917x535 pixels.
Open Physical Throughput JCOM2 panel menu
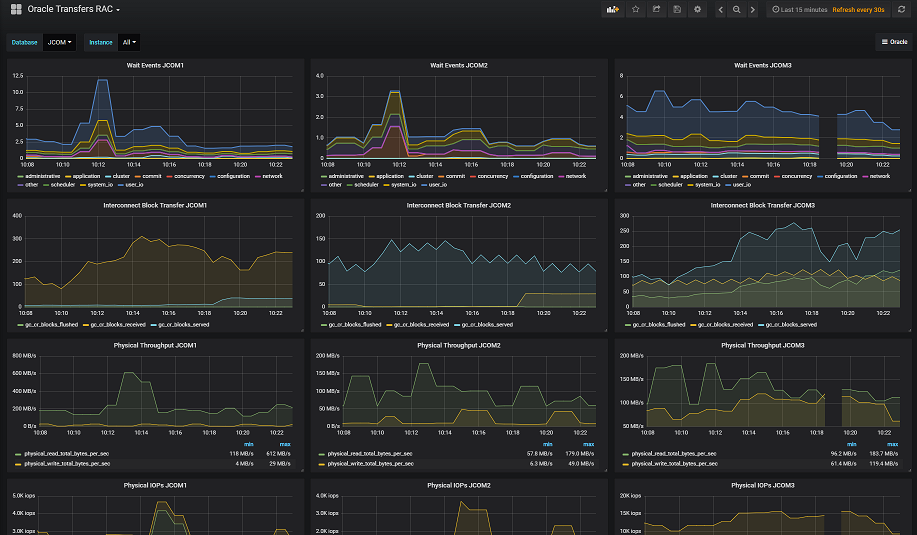pyautogui.click(x=458, y=345)
